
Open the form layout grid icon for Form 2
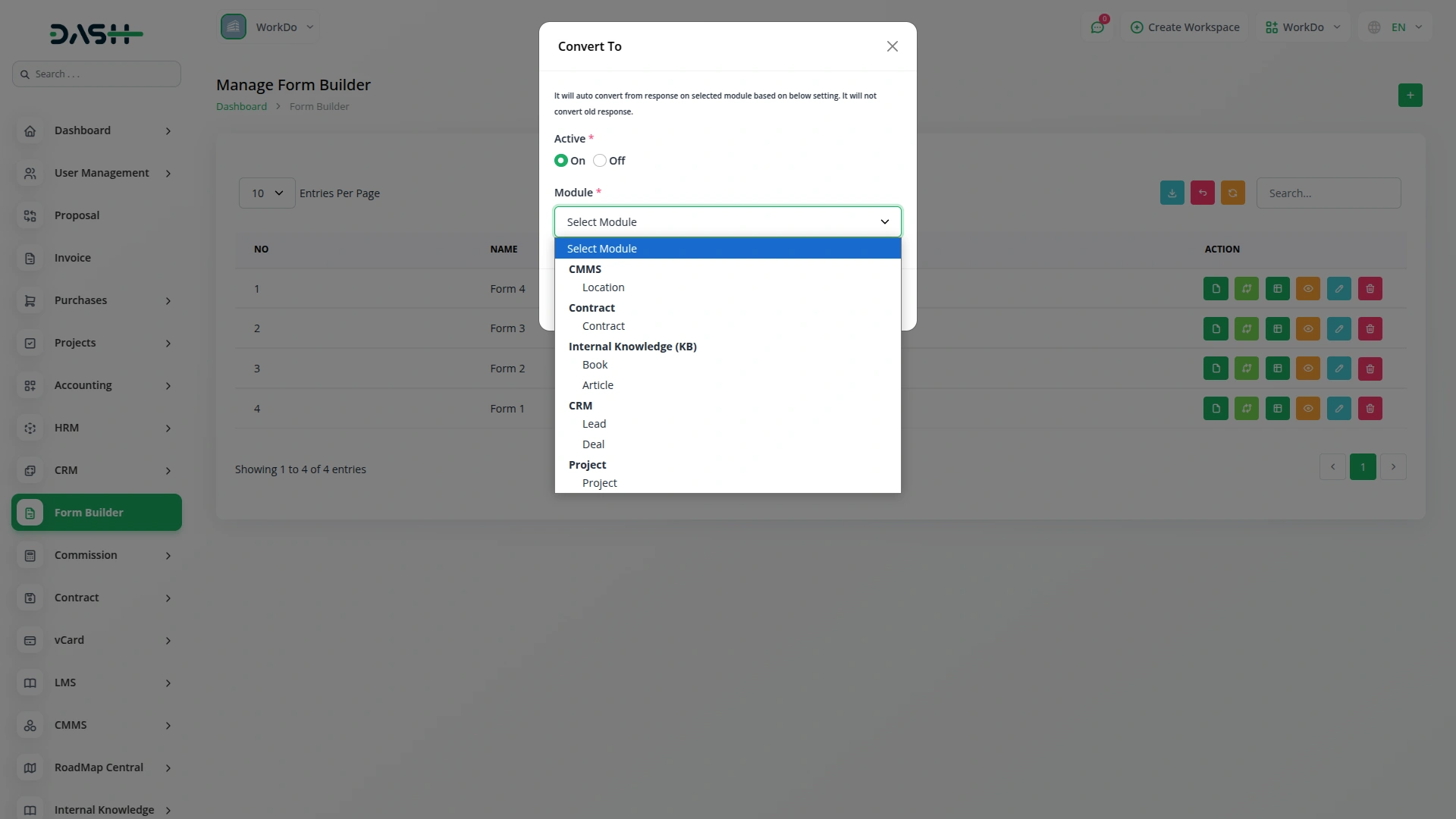[1277, 368]
